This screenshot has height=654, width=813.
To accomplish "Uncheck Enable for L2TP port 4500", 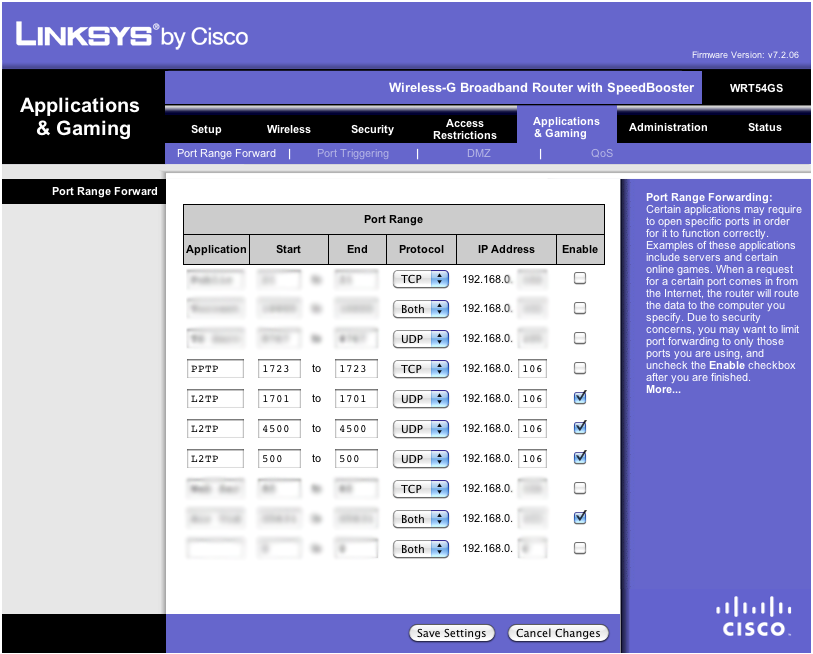I will pos(580,428).
